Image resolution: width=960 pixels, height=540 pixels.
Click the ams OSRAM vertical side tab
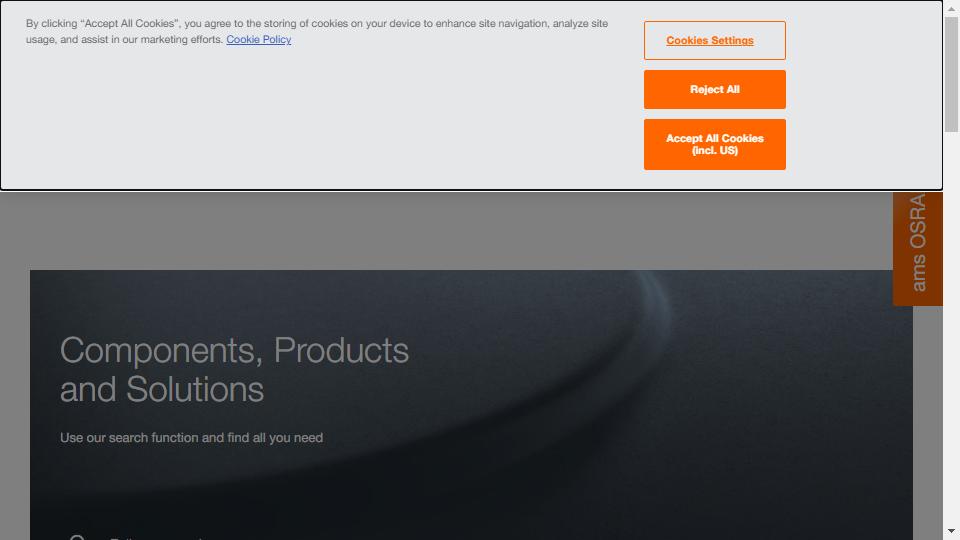pyautogui.click(x=917, y=248)
